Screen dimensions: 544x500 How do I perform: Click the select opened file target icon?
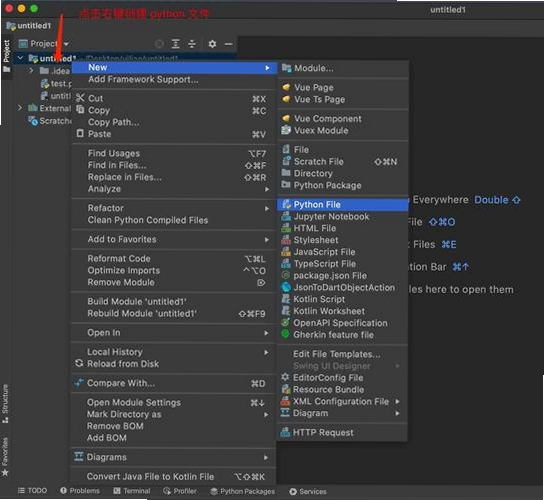159,44
